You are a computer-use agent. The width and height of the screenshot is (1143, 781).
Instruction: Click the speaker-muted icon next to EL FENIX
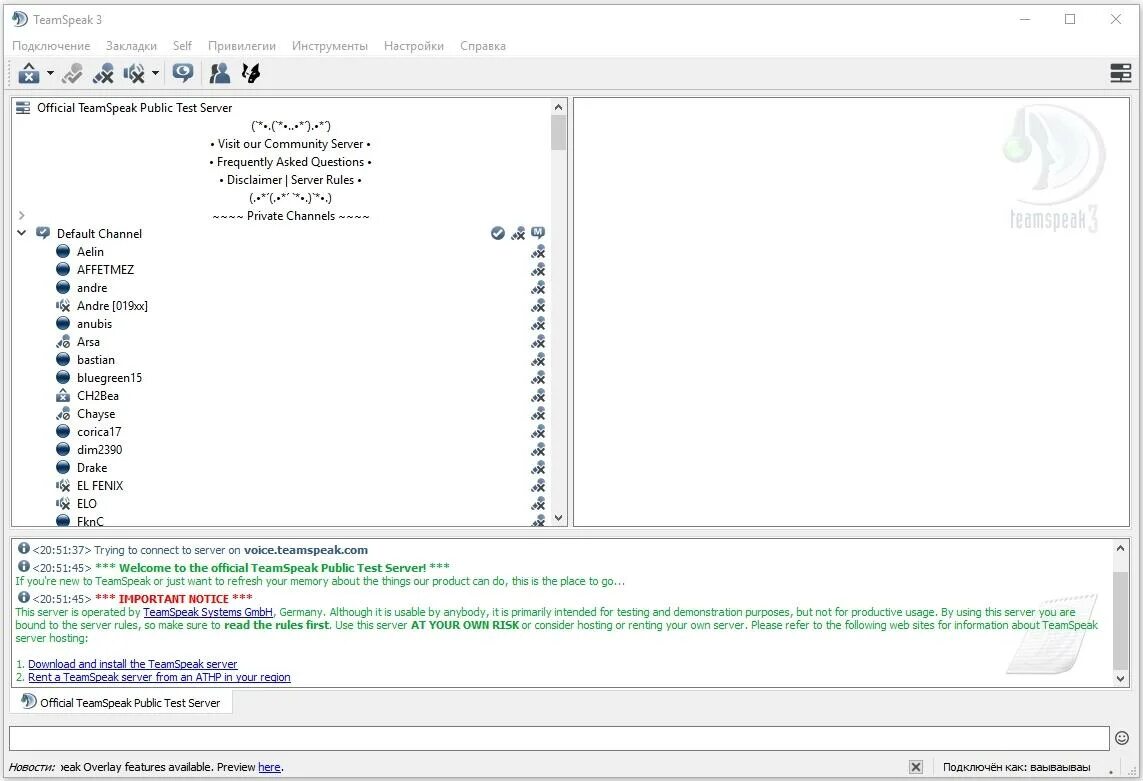point(63,486)
